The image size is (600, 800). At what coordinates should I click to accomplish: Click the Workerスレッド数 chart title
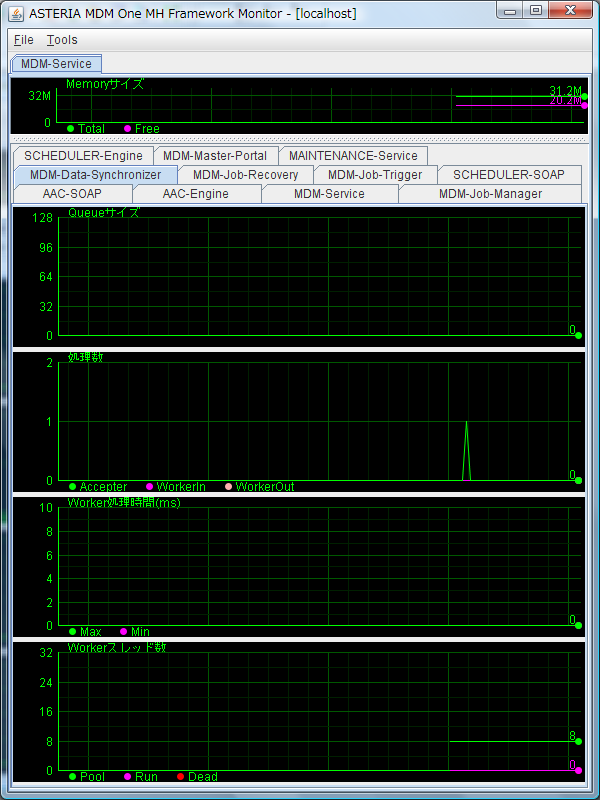117,647
